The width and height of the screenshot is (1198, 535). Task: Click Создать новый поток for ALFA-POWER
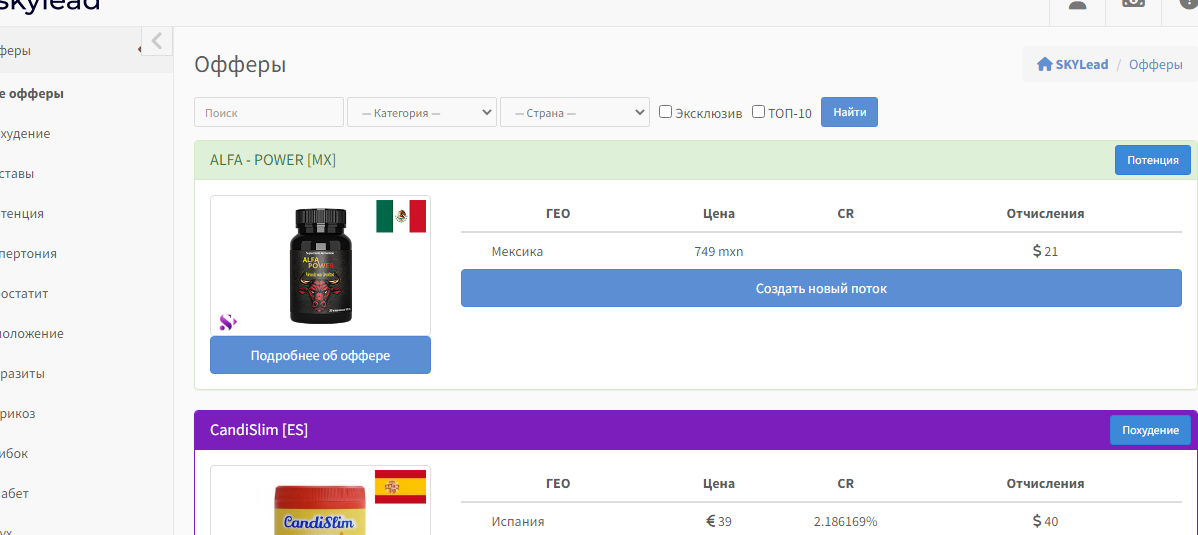821,288
